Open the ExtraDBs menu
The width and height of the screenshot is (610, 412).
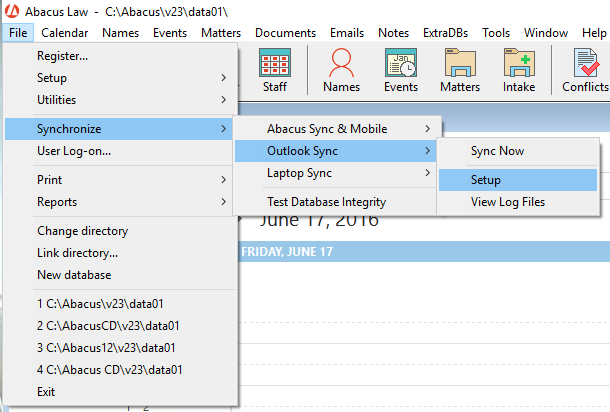point(445,33)
